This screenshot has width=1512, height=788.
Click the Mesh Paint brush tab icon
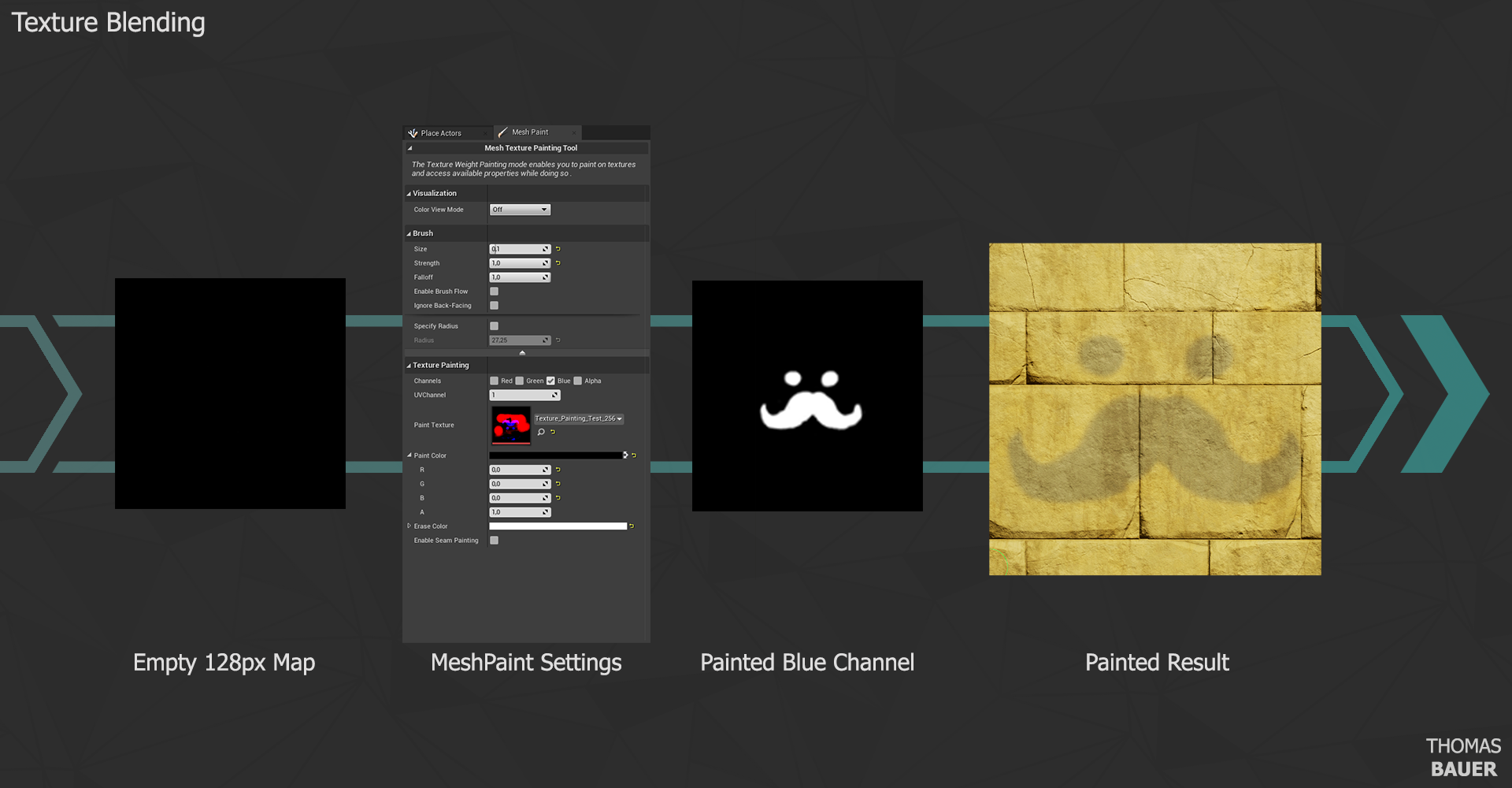[x=502, y=132]
